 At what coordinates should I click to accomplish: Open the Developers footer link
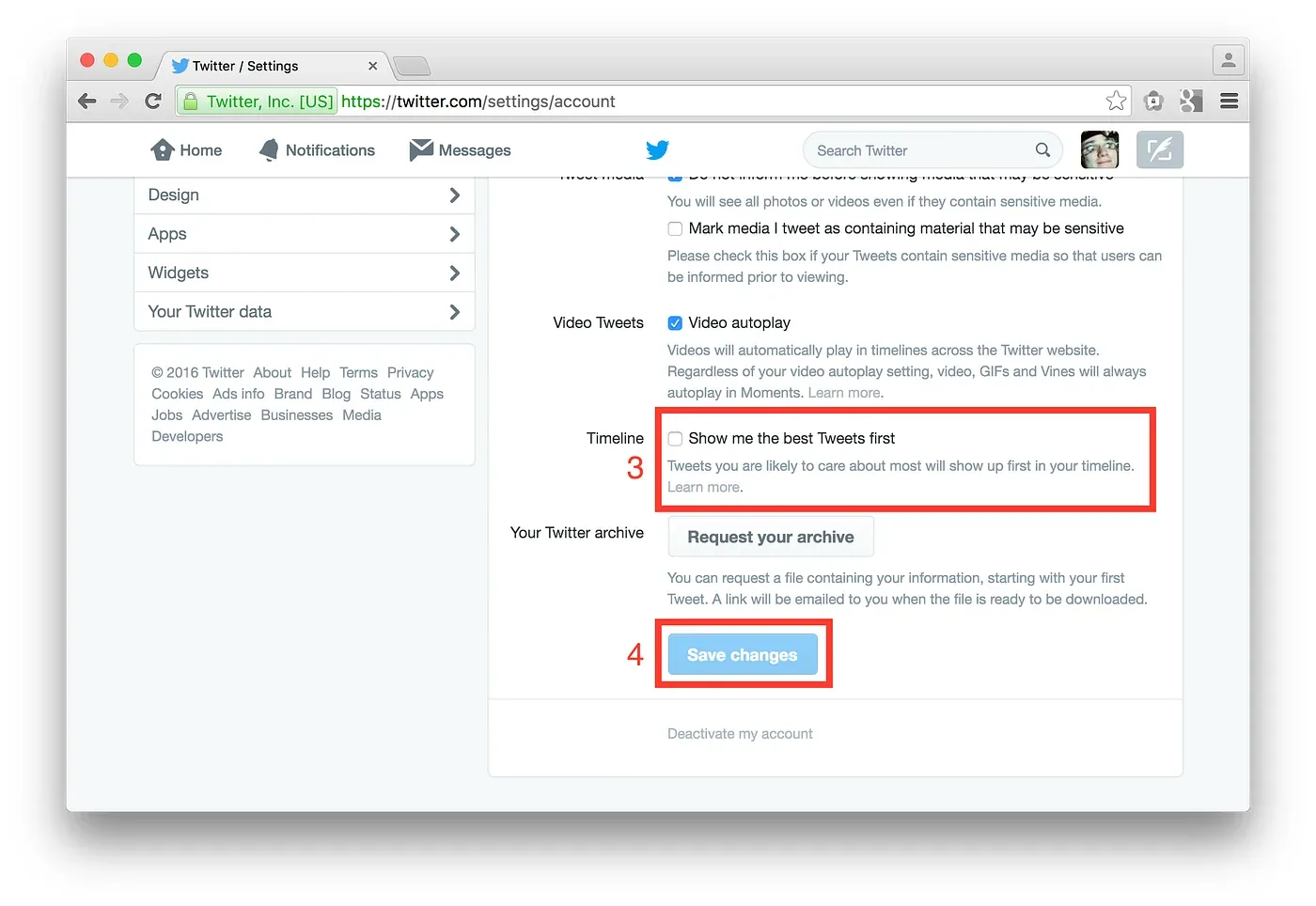tap(187, 437)
